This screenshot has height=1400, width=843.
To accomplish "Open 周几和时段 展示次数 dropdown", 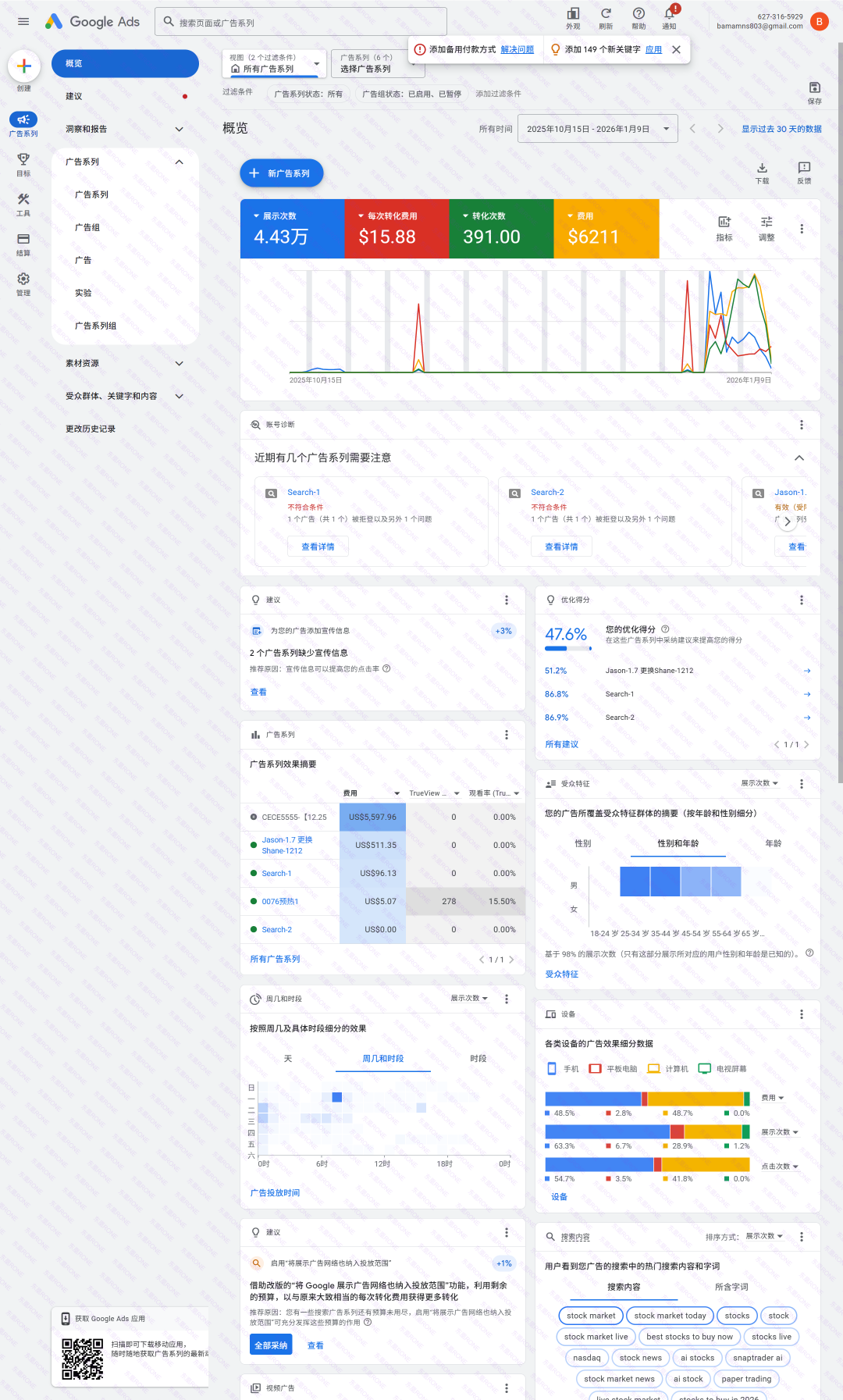I will tap(469, 999).
